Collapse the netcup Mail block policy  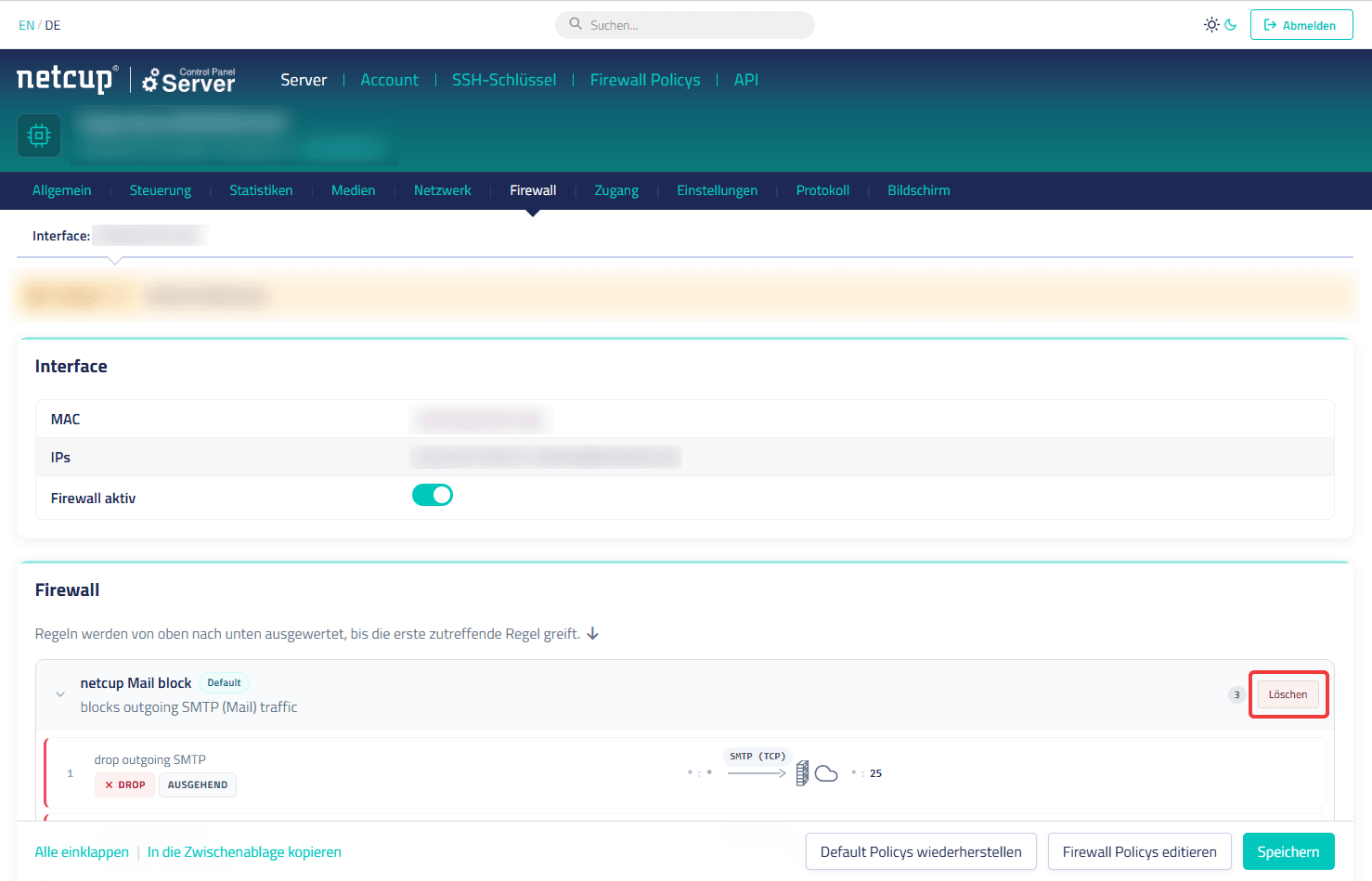tap(60, 694)
